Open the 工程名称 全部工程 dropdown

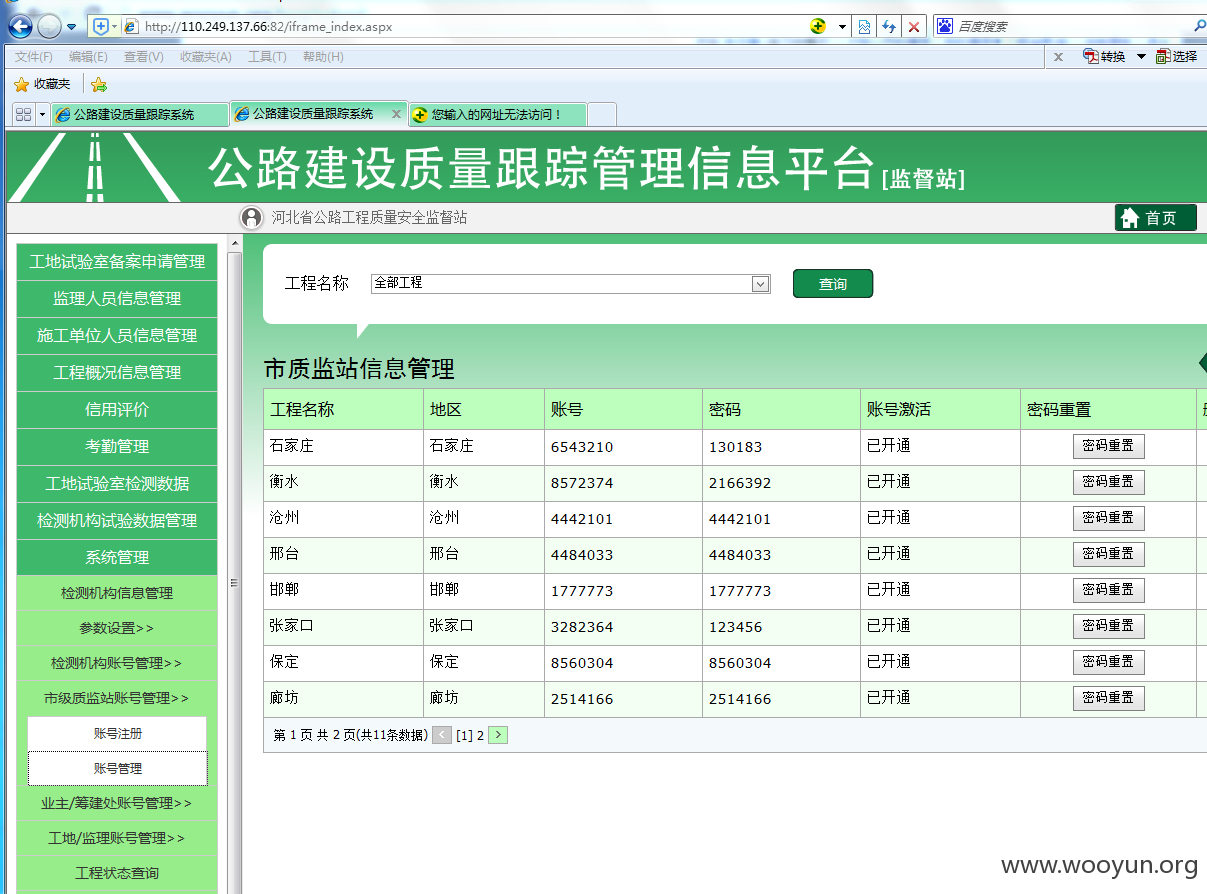tap(570, 284)
